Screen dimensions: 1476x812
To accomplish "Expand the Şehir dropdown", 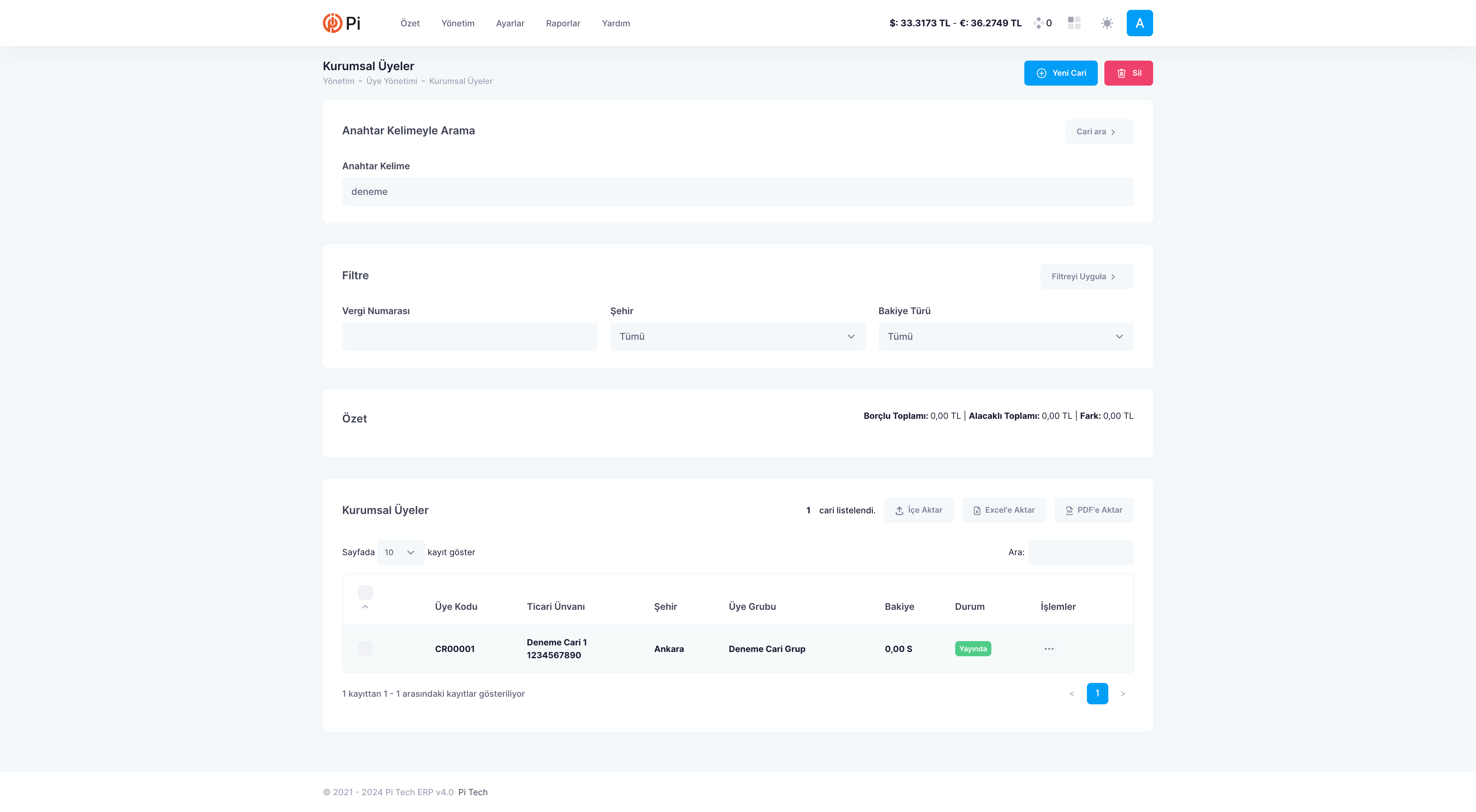I will coord(737,337).
